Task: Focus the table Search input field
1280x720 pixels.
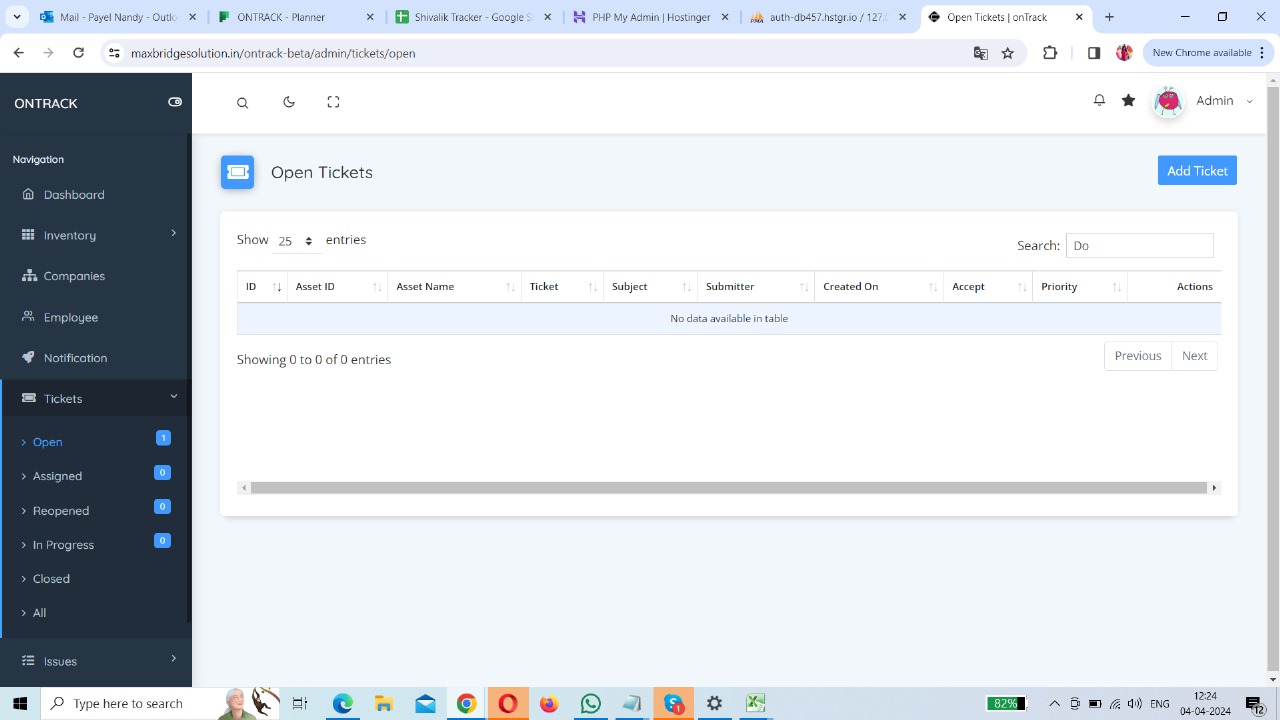Action: pos(1139,246)
